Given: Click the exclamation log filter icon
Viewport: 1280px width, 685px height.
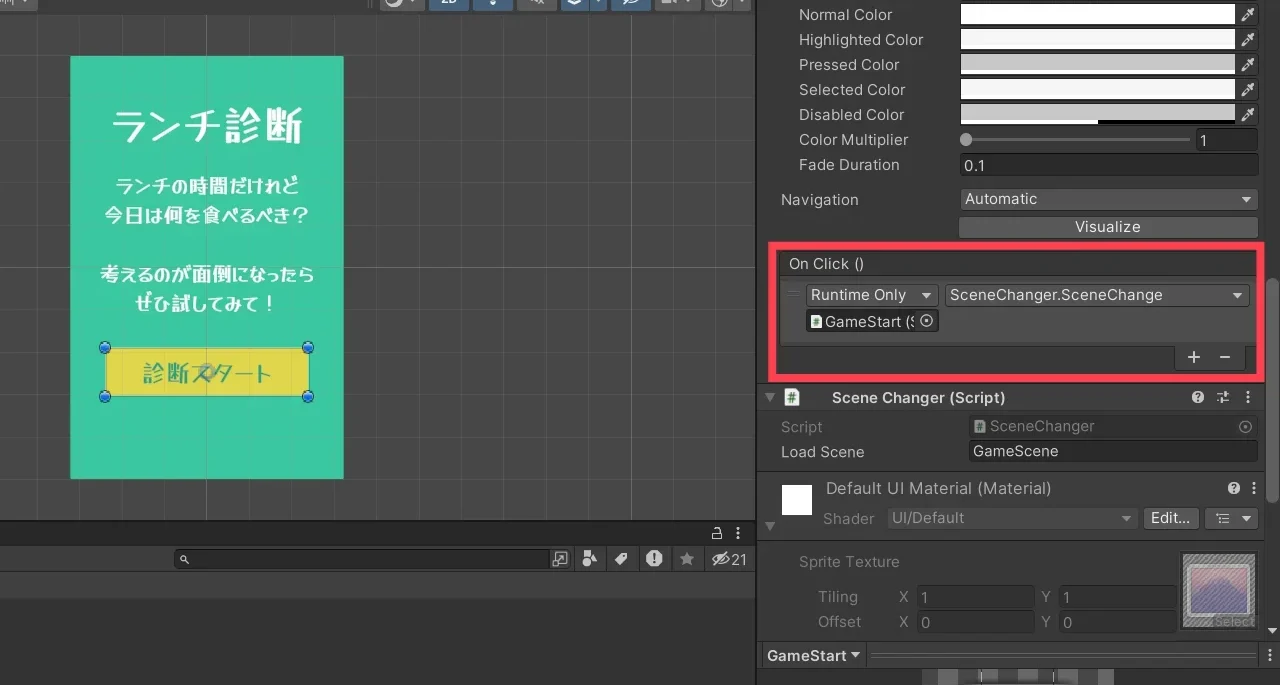Looking at the screenshot, I should tap(654, 559).
